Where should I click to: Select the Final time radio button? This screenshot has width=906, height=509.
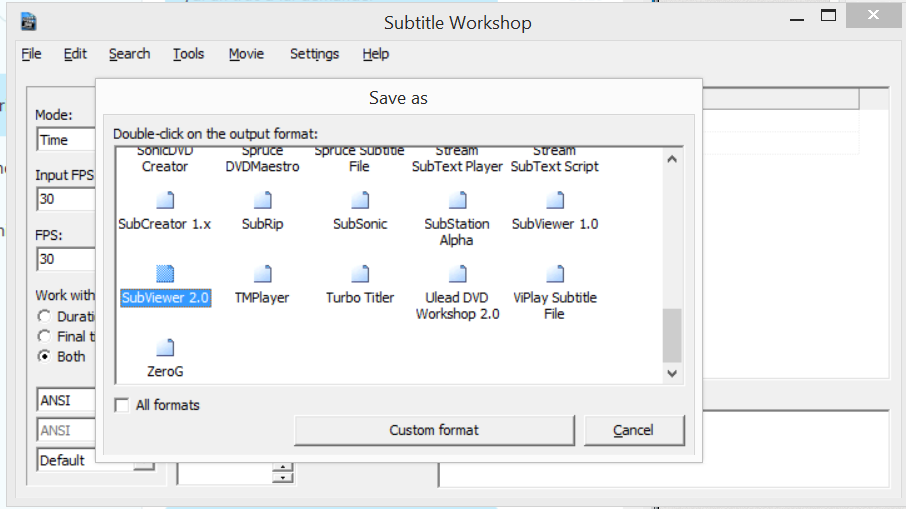click(44, 336)
